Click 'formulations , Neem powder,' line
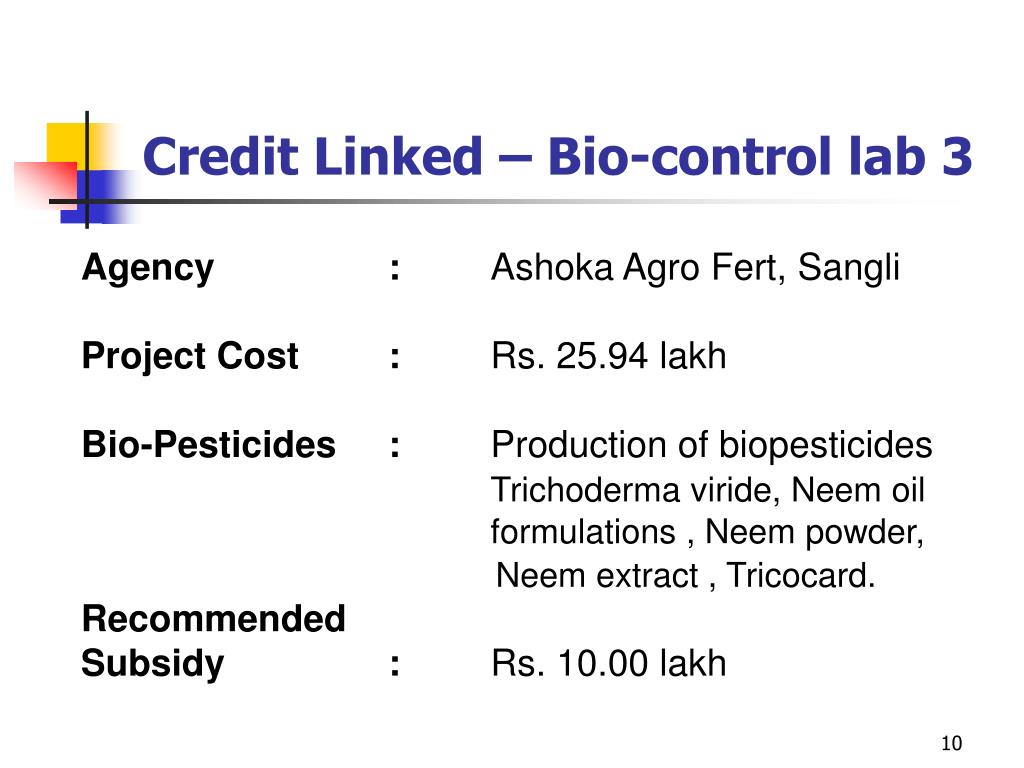This screenshot has width=1024, height=768. [707, 532]
